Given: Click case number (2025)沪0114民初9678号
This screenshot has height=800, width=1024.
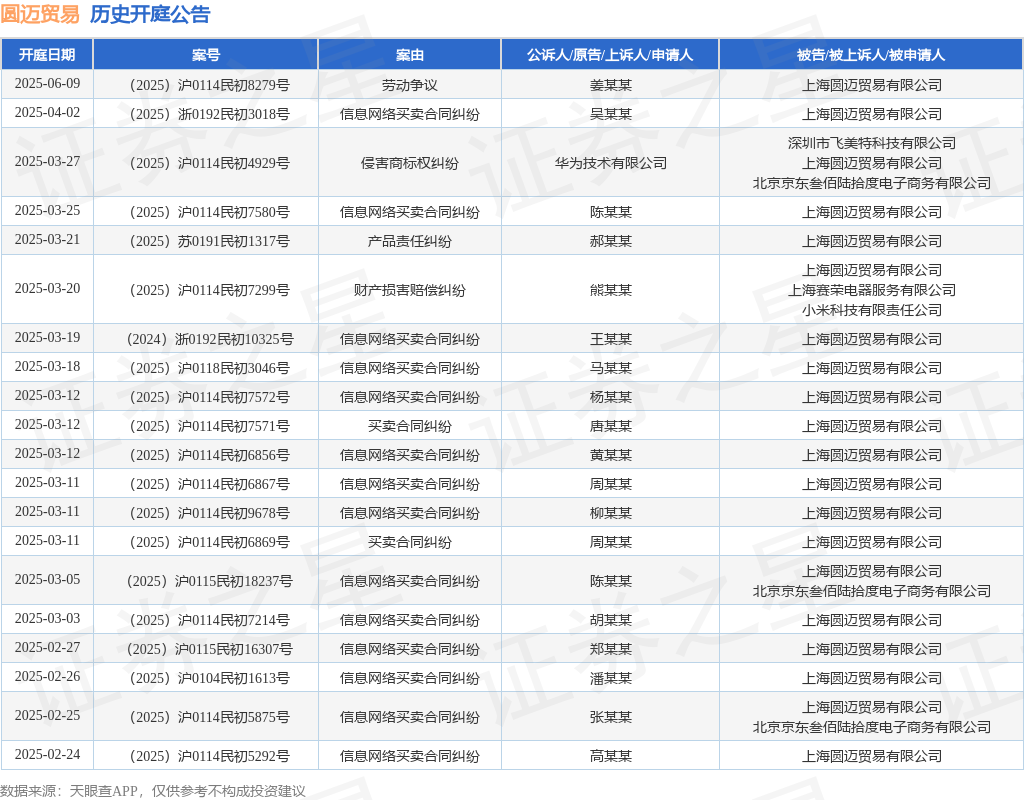Looking at the screenshot, I should [206, 513].
